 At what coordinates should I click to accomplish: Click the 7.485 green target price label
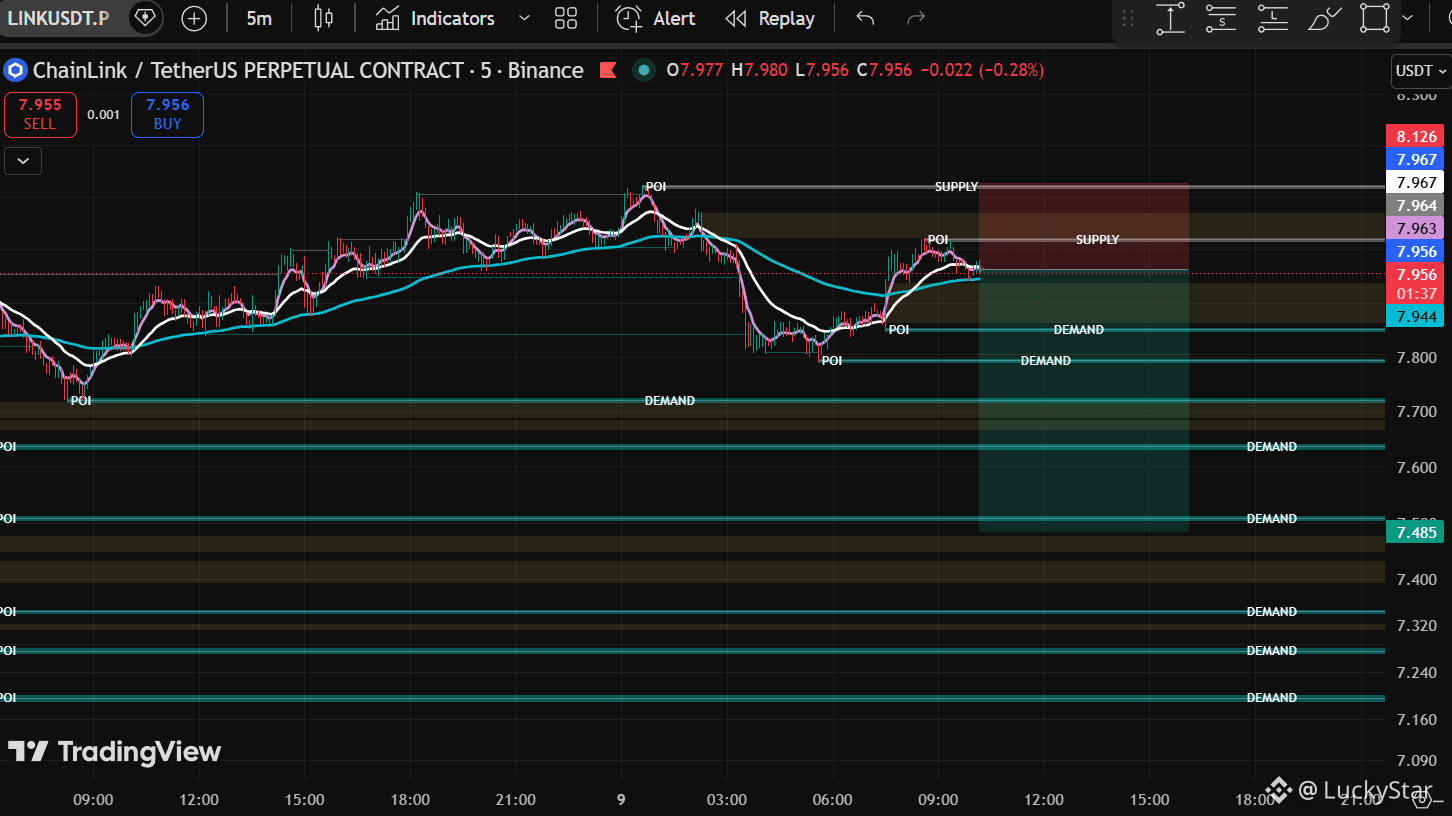click(1417, 532)
